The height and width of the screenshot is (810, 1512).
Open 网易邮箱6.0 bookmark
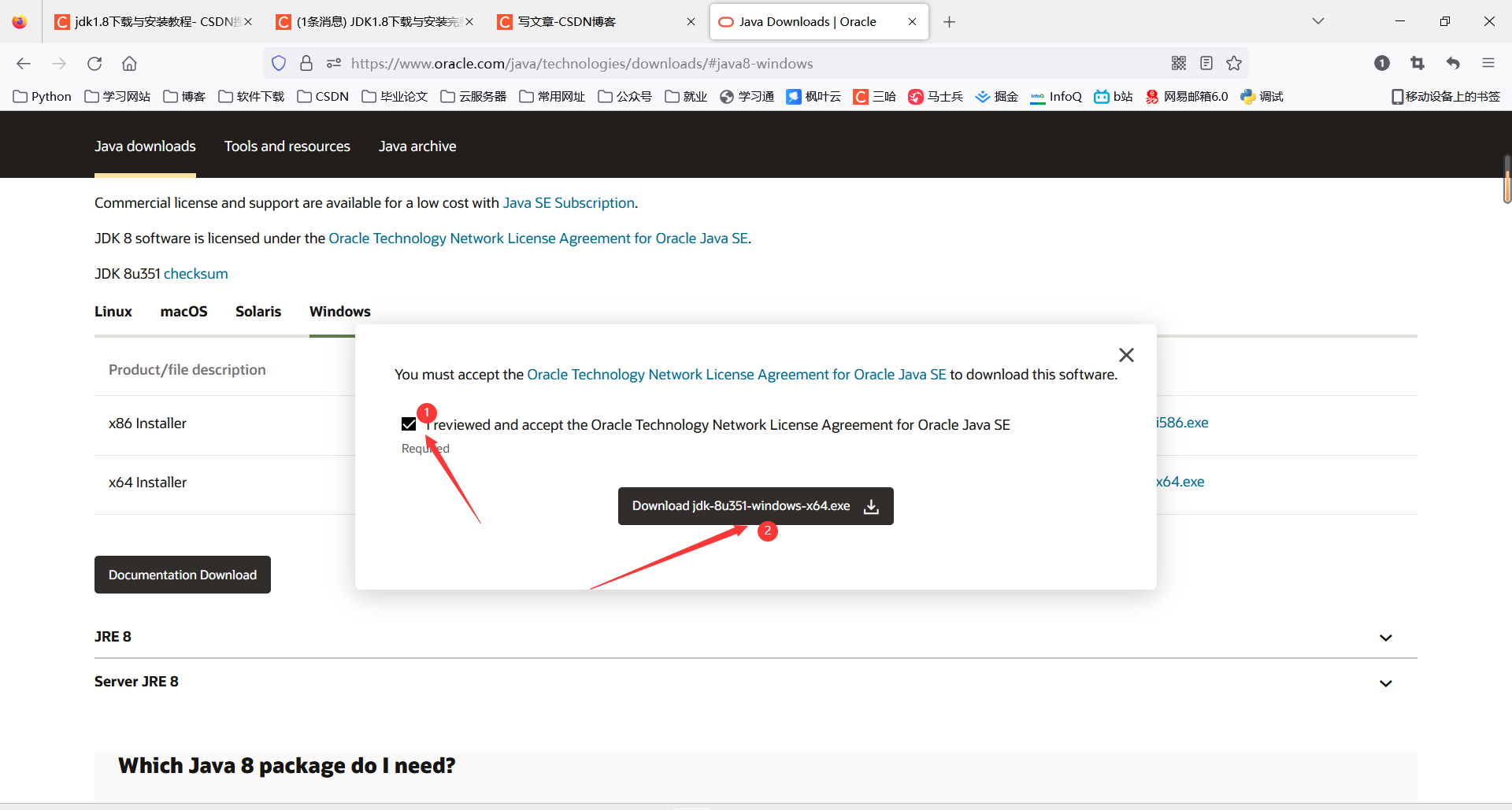tap(1187, 97)
